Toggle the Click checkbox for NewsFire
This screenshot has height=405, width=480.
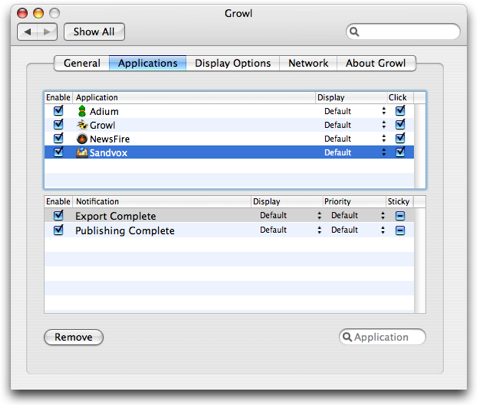tap(400, 138)
